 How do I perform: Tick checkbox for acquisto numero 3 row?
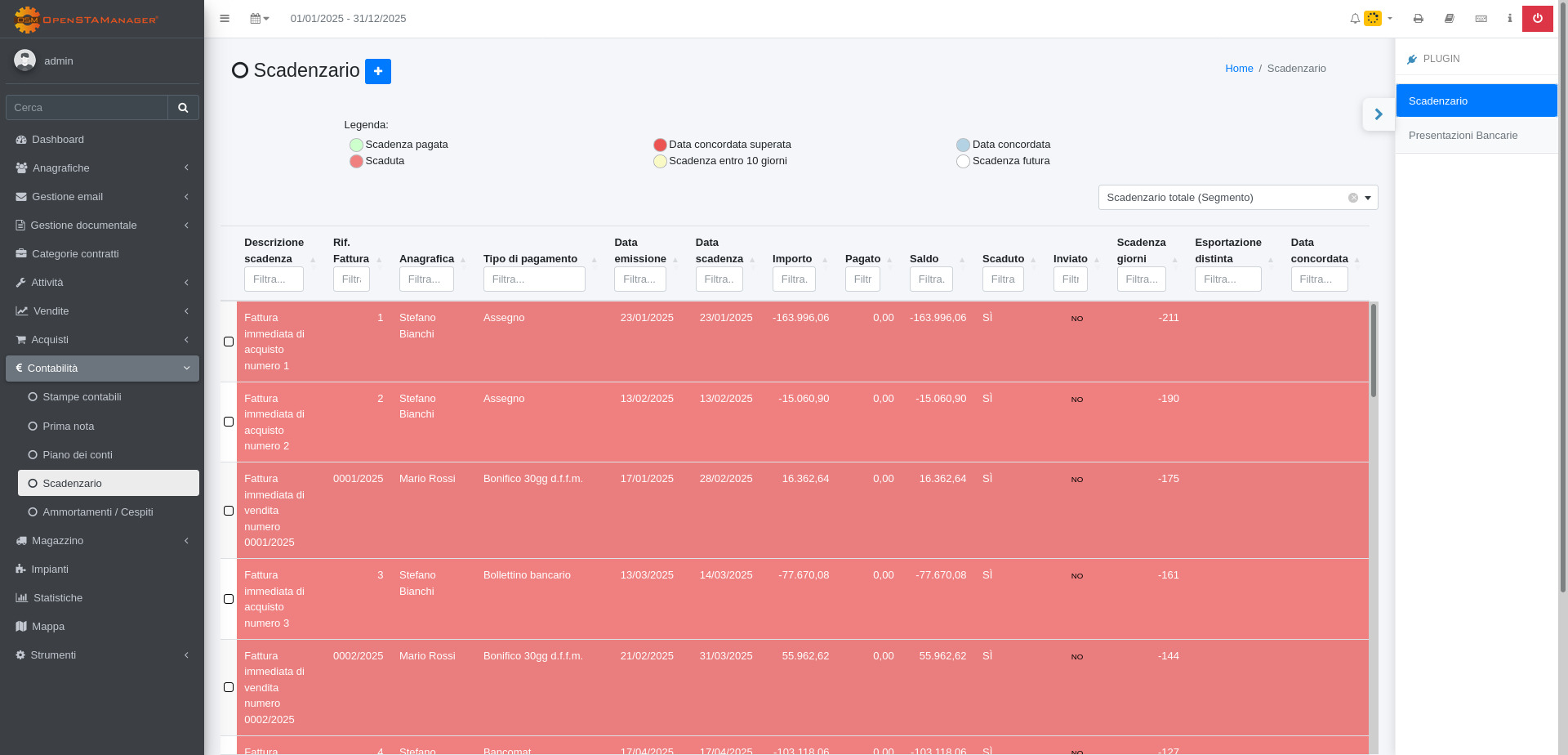[x=229, y=599]
